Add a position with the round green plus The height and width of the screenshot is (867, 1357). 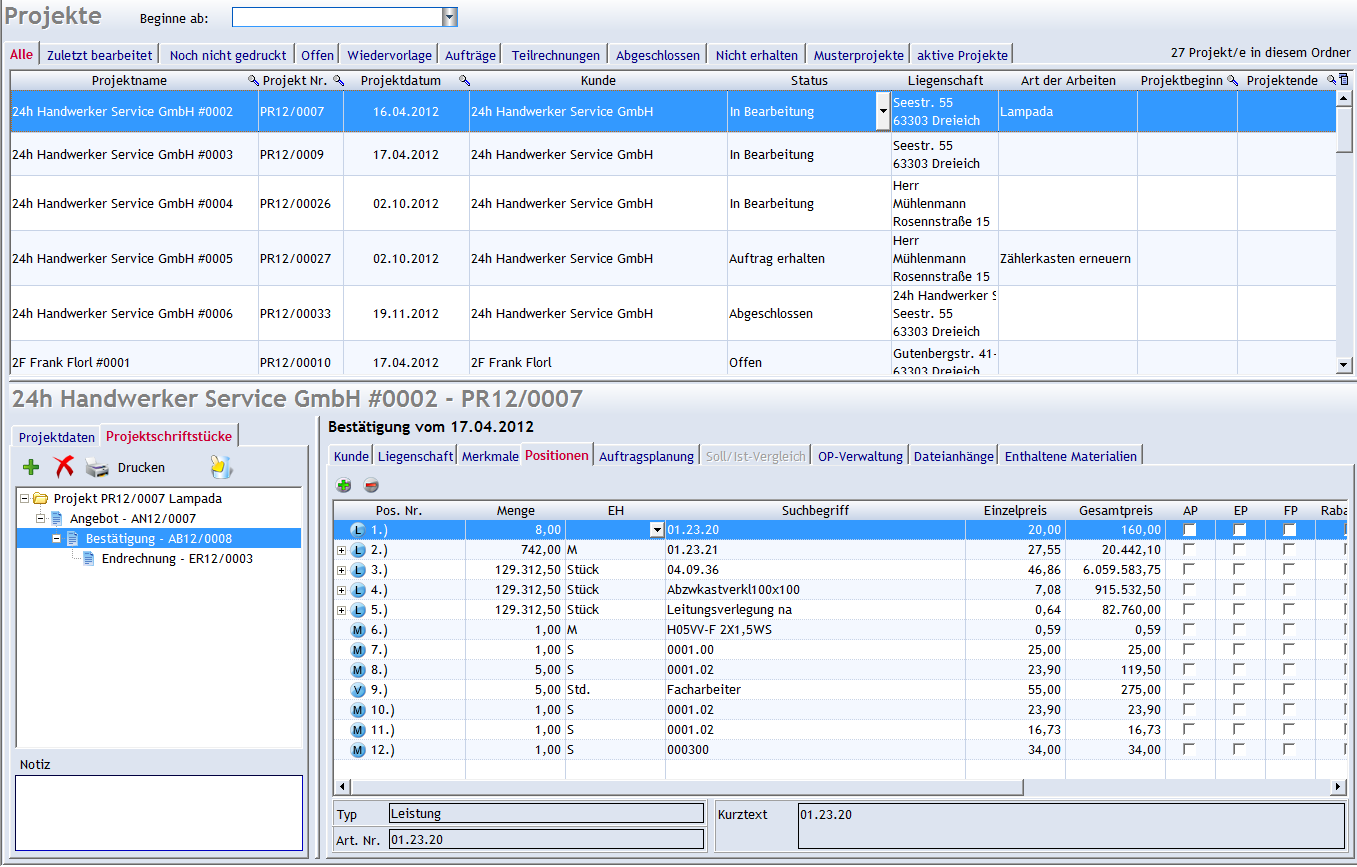(x=344, y=486)
